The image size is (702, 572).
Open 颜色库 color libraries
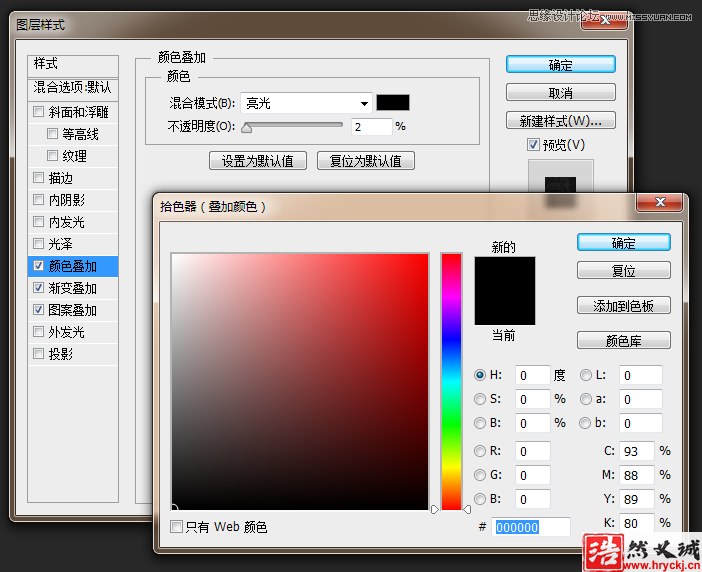coord(624,340)
